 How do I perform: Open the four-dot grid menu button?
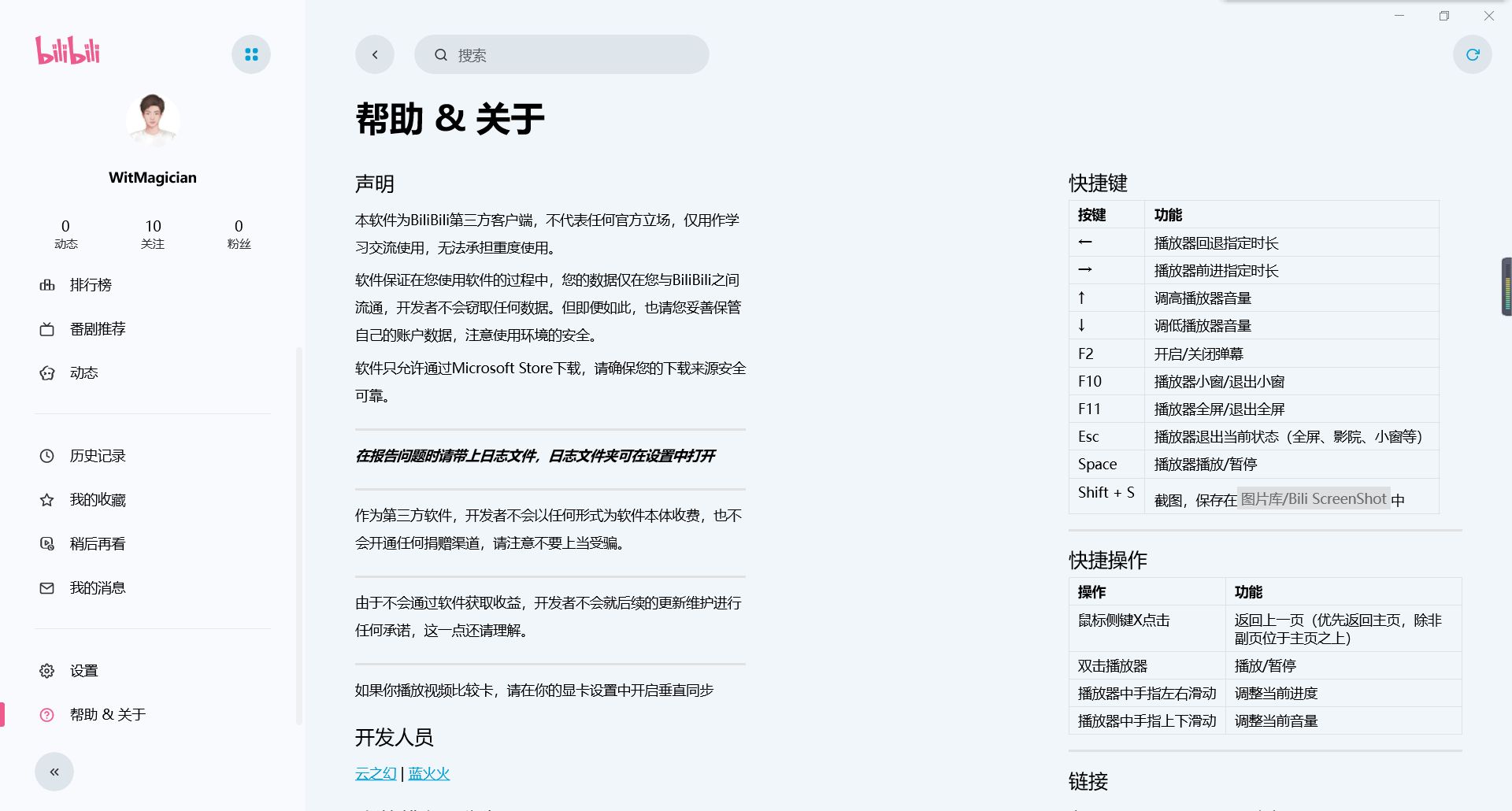click(x=251, y=54)
